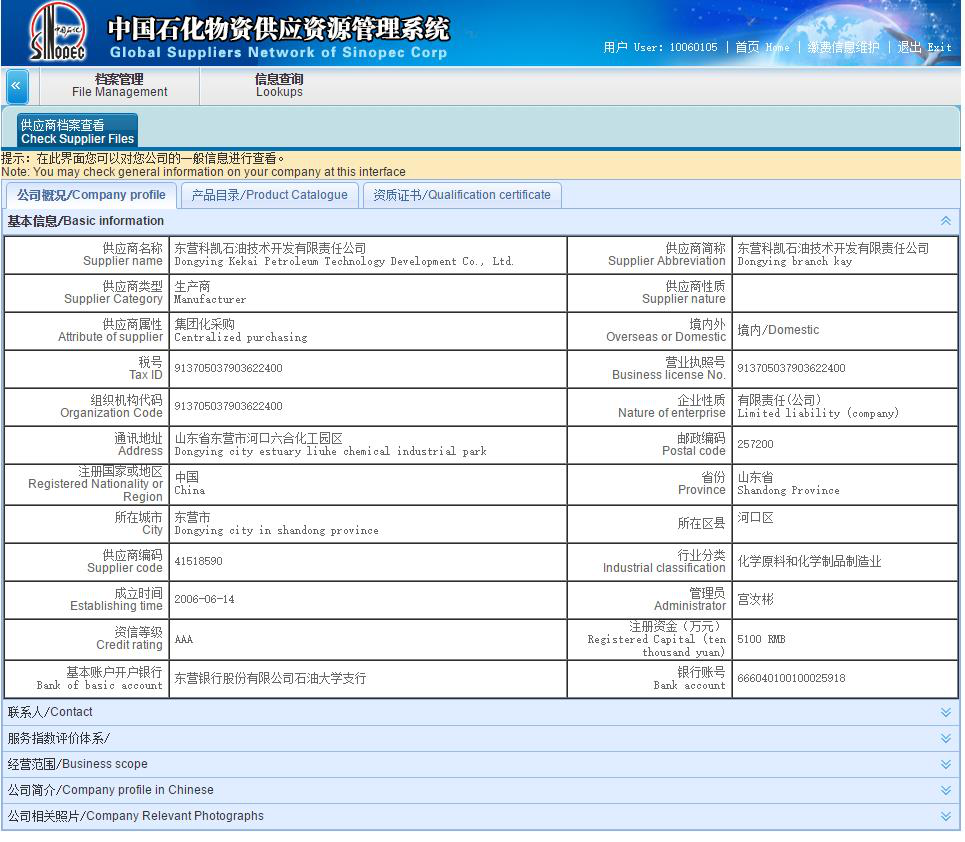965x842 pixels.
Task: Select Limited liability (company) value
Action: point(818,407)
